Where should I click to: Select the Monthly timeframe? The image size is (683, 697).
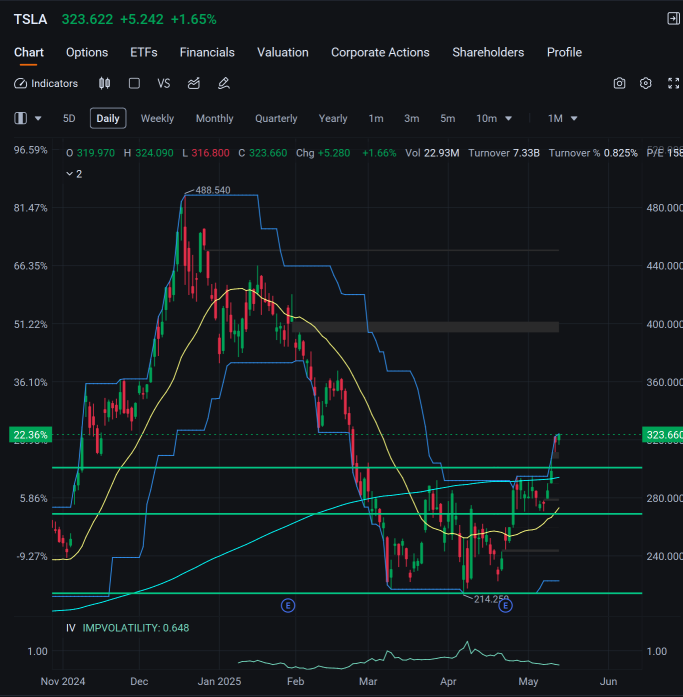[215, 118]
